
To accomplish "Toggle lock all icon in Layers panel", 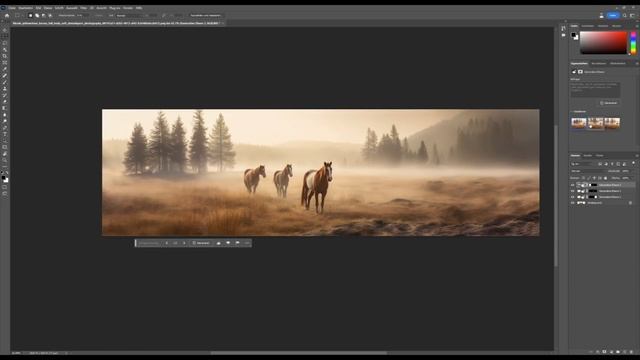I will coord(605,178).
